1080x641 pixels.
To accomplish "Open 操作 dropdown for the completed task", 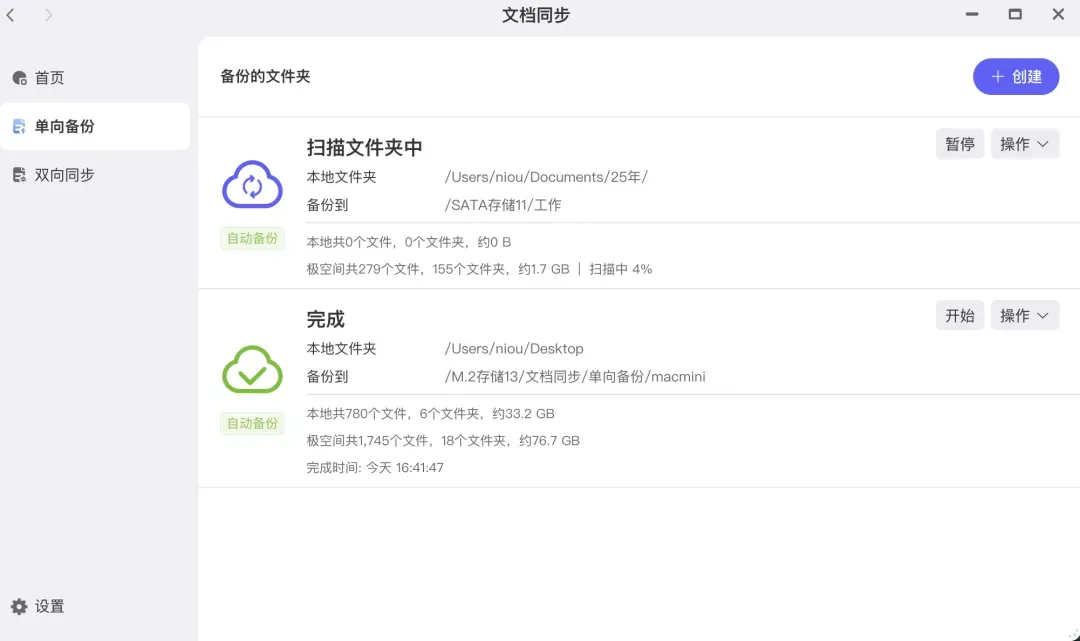I will coord(1024,316).
